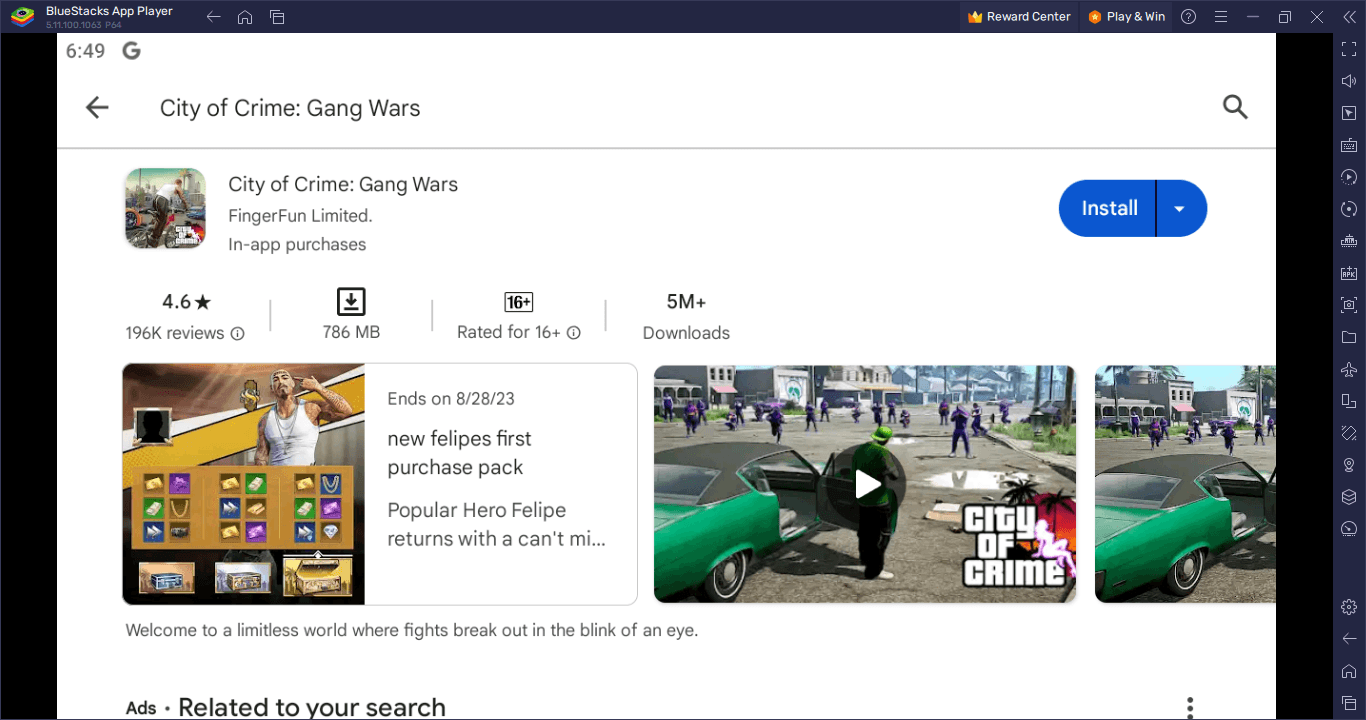Click the eco mode gauge icon

coord(1349,529)
